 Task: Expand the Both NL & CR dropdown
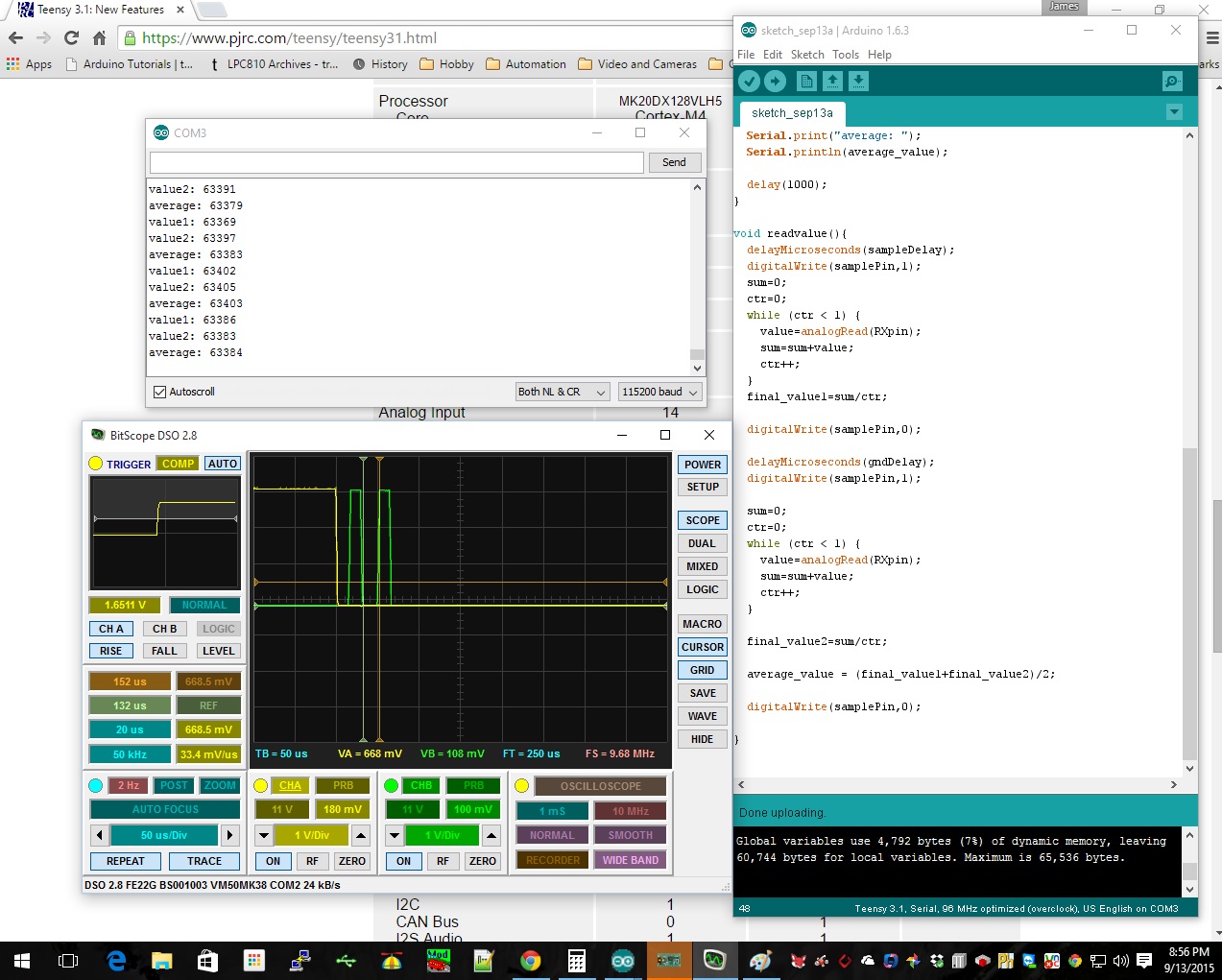[x=562, y=392]
